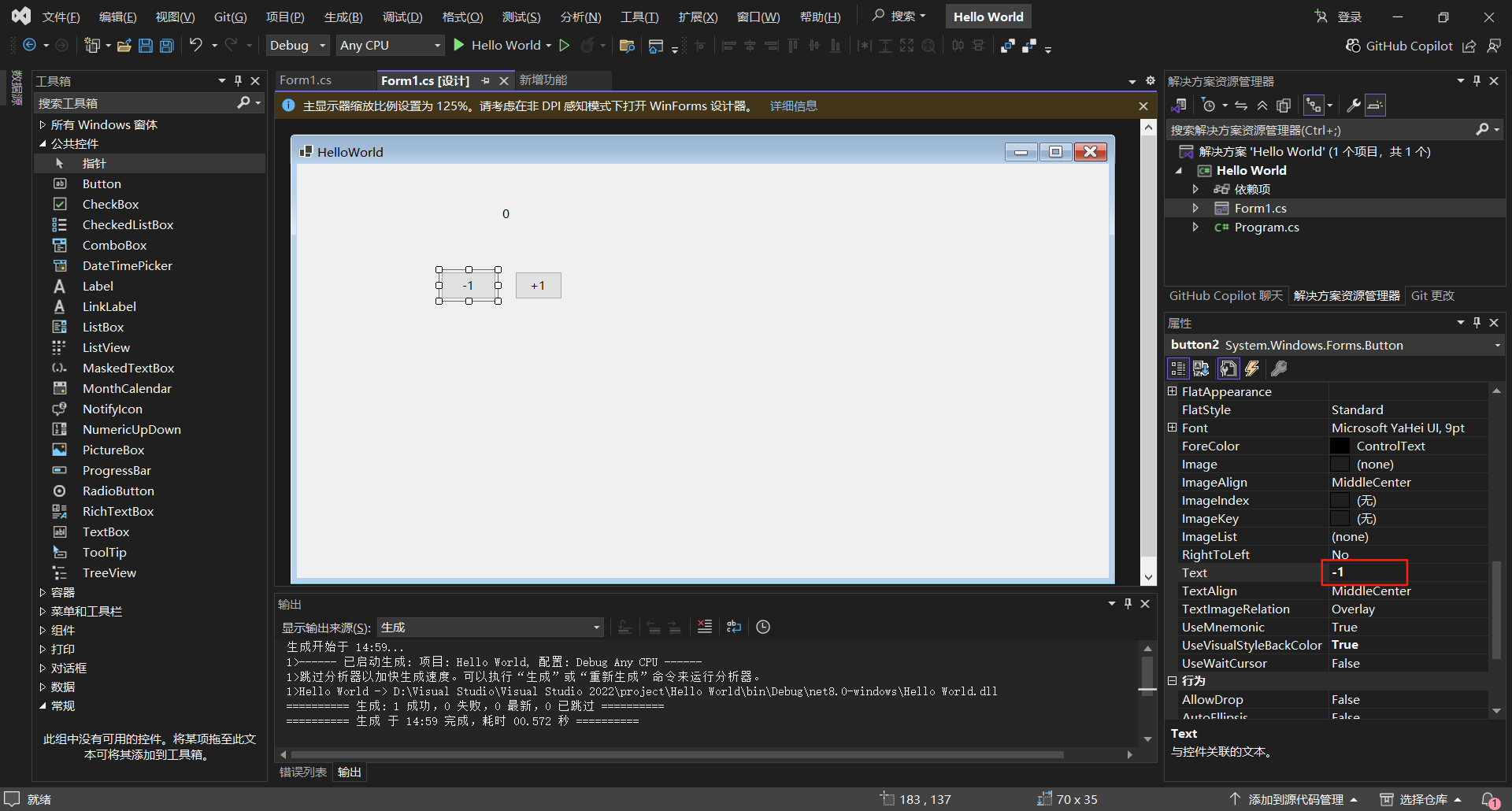
Task: Open the button2 object selector dropdown
Action: 1497,346
